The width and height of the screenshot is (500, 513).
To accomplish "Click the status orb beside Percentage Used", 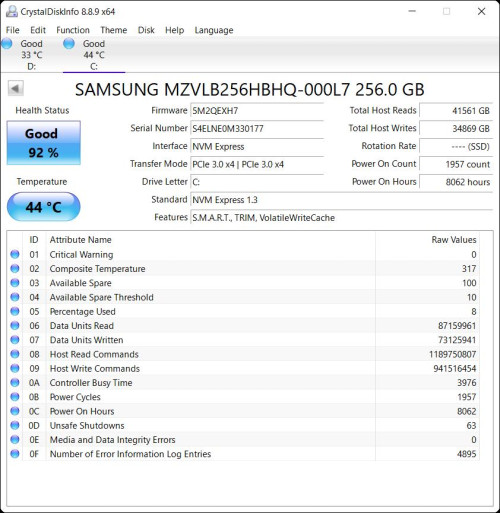I will tap(15, 311).
